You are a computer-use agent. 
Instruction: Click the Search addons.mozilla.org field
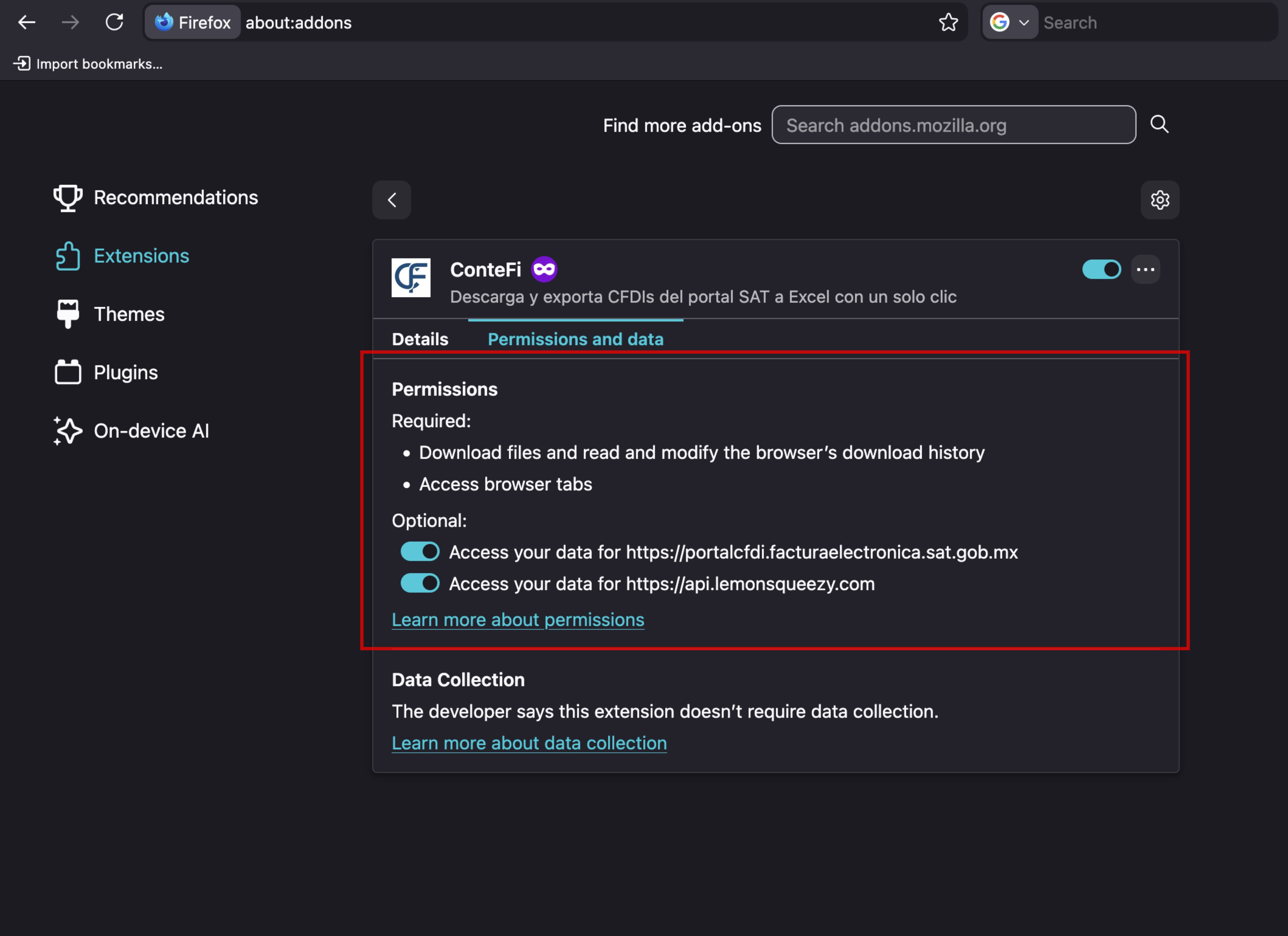(953, 125)
